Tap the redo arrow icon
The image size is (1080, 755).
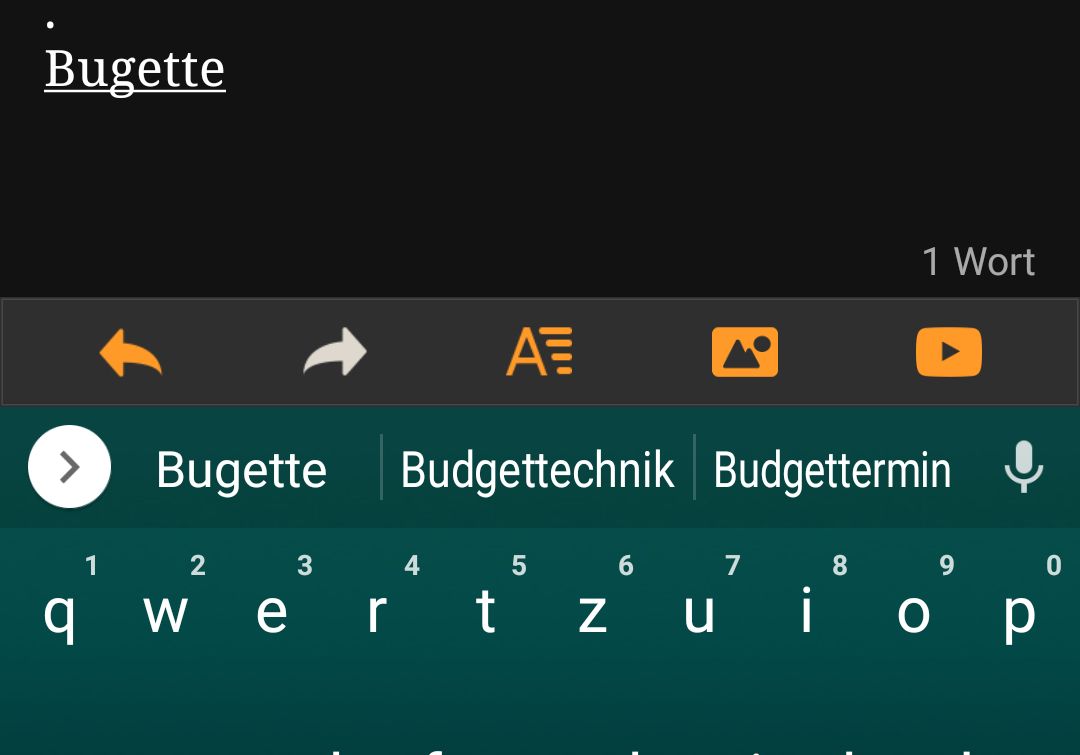click(x=335, y=352)
